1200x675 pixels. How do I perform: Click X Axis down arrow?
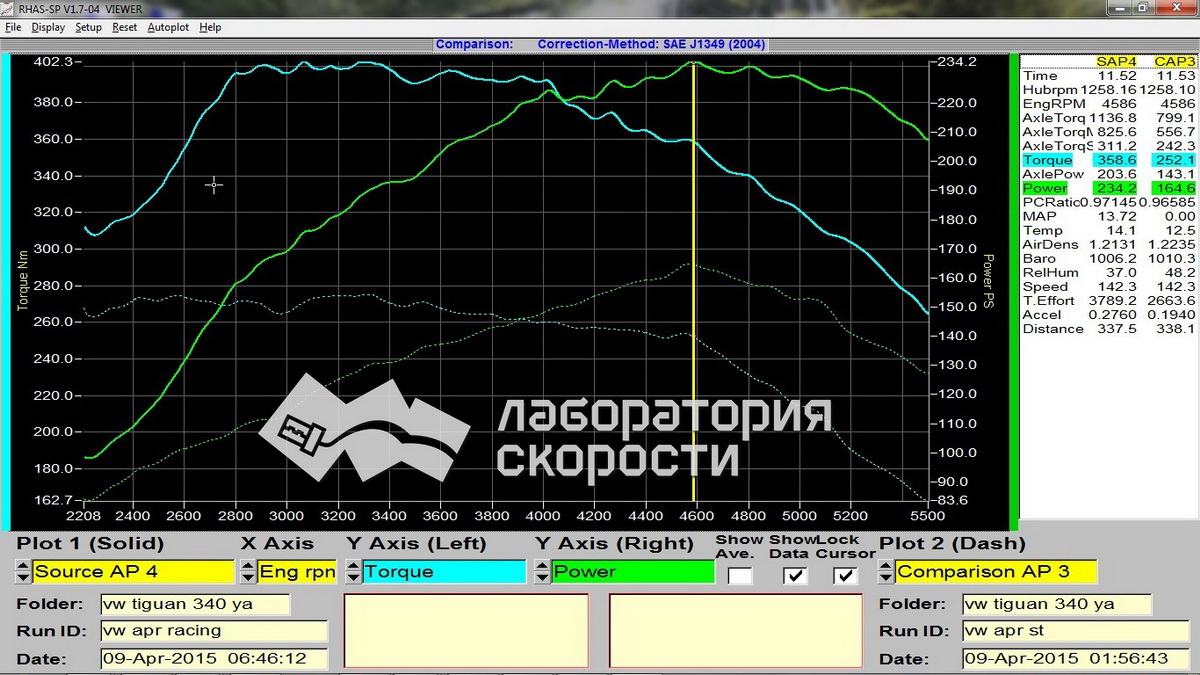(x=248, y=578)
